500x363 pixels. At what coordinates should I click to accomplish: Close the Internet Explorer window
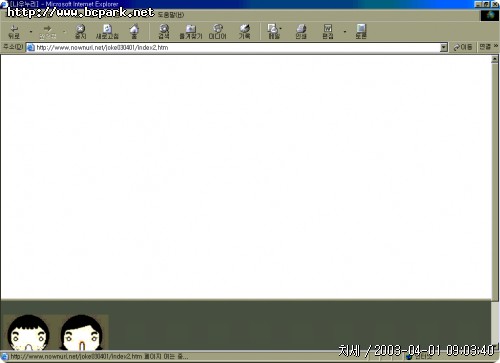coord(495,4)
